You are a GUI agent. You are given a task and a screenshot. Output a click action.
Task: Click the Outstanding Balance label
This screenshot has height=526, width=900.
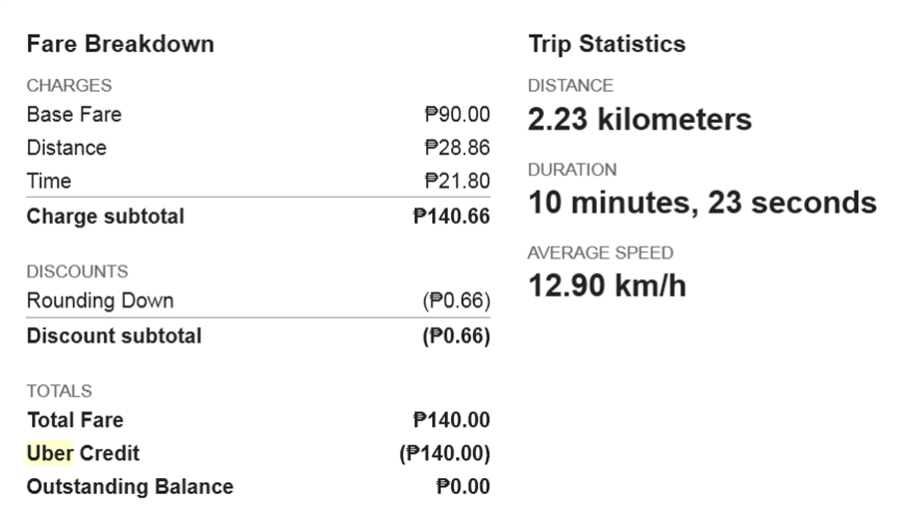pos(130,486)
